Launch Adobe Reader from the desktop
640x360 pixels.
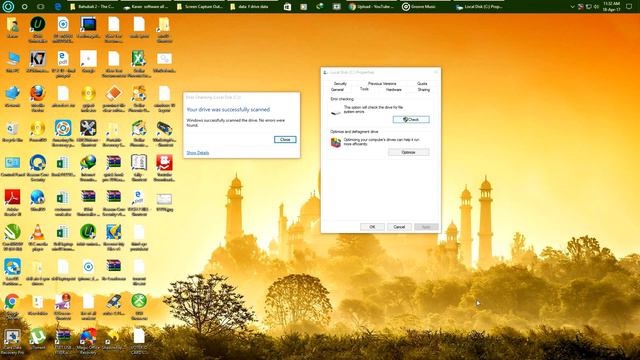pyautogui.click(x=12, y=202)
